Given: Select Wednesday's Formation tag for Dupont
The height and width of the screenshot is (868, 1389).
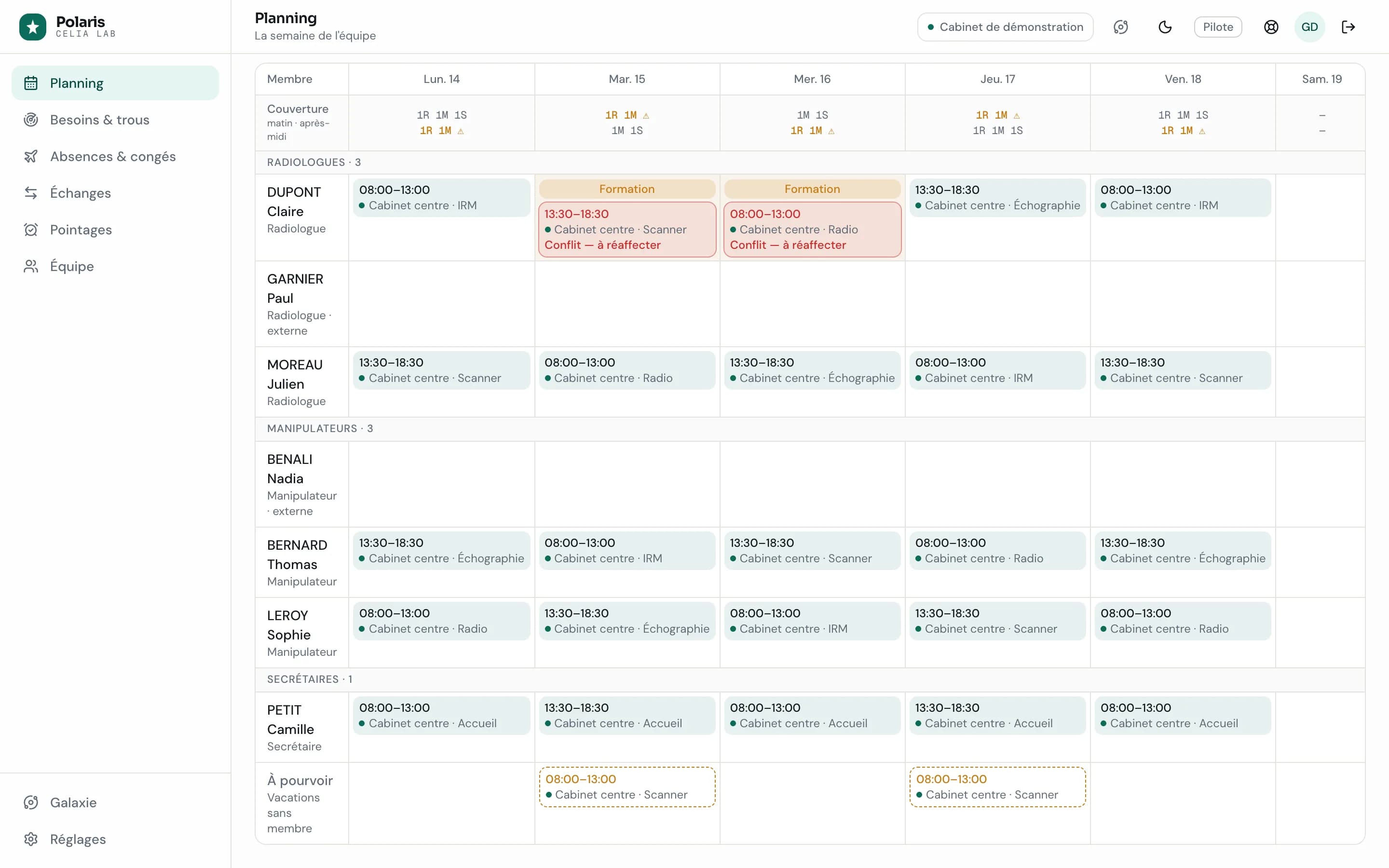Looking at the screenshot, I should click(x=812, y=189).
